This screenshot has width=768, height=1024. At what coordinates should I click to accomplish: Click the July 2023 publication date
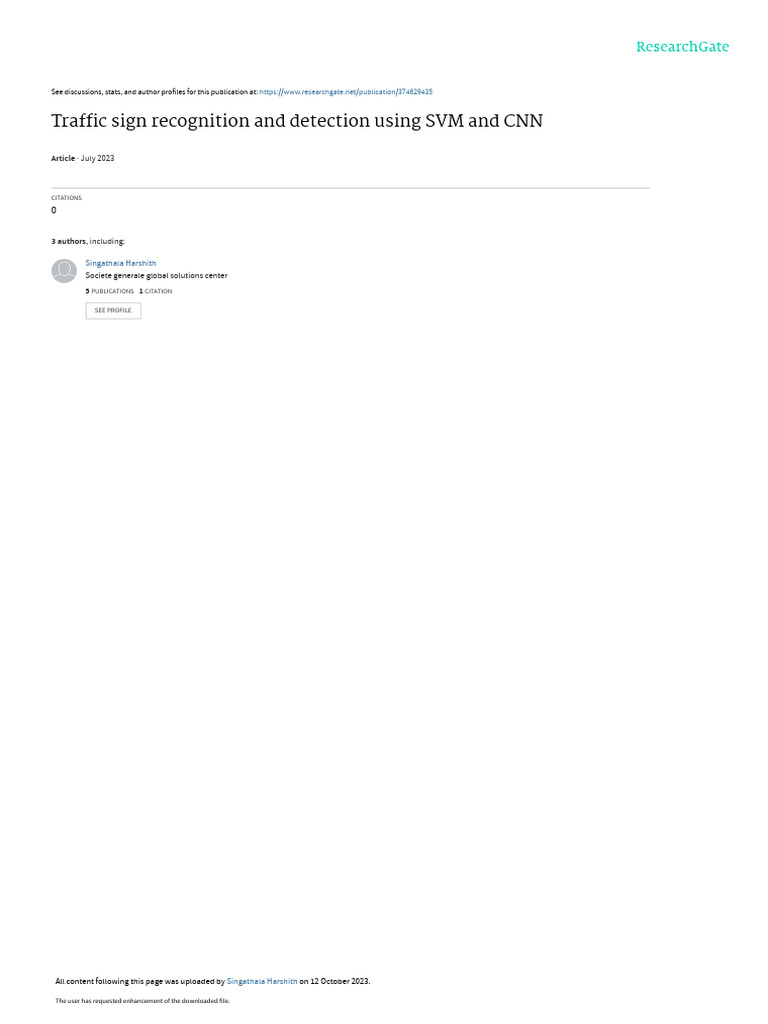pos(97,159)
